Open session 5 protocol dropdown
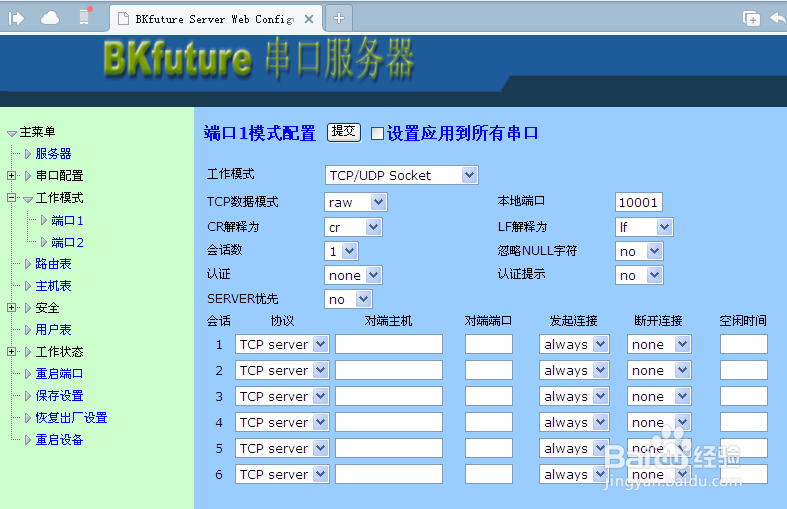 282,448
